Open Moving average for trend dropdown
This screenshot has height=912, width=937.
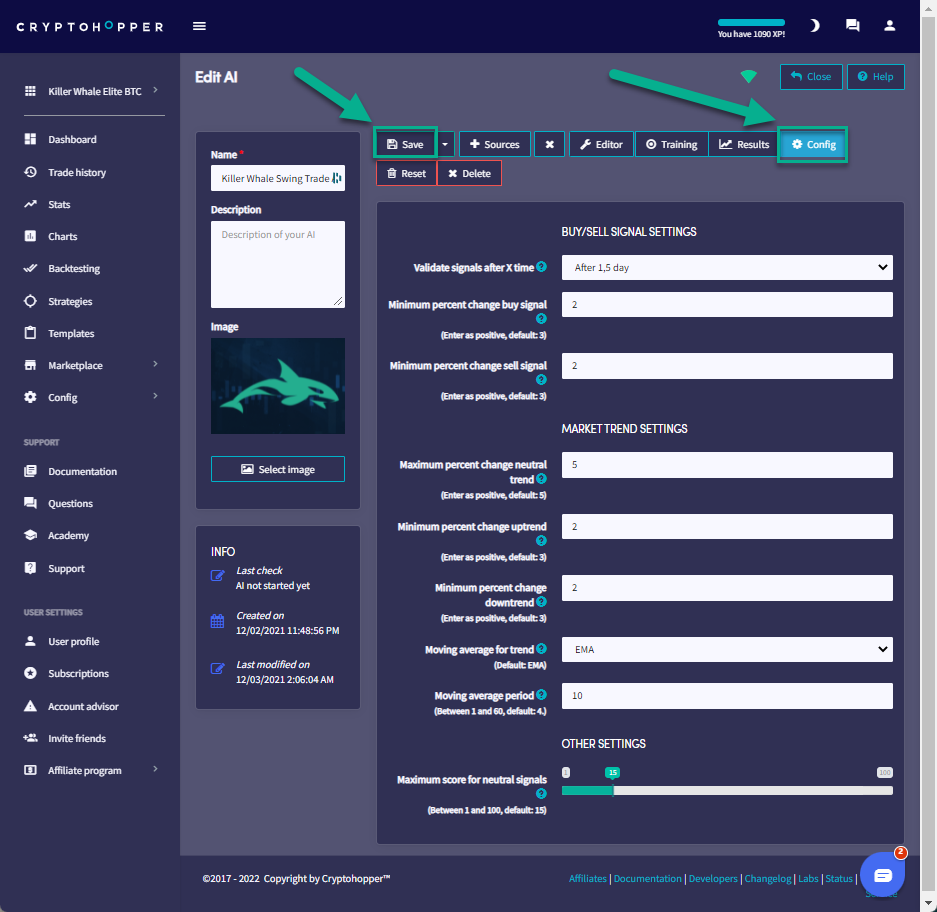(x=726, y=649)
